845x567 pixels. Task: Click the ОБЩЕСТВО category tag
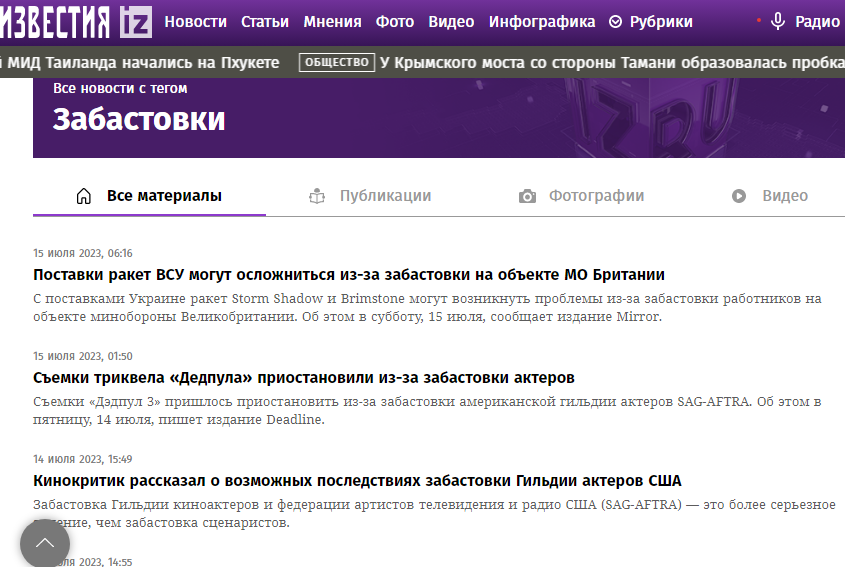[x=337, y=63]
